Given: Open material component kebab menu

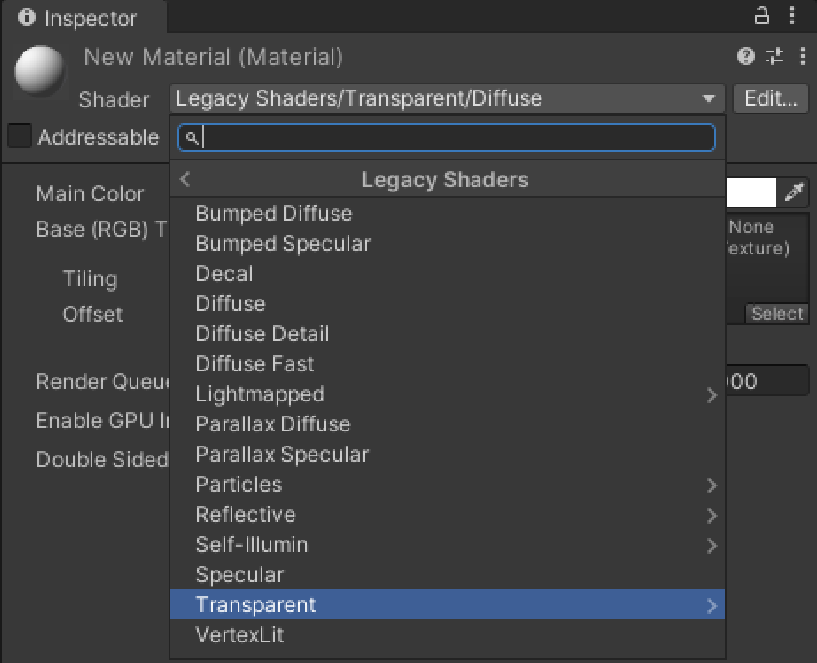Looking at the screenshot, I should (802, 56).
